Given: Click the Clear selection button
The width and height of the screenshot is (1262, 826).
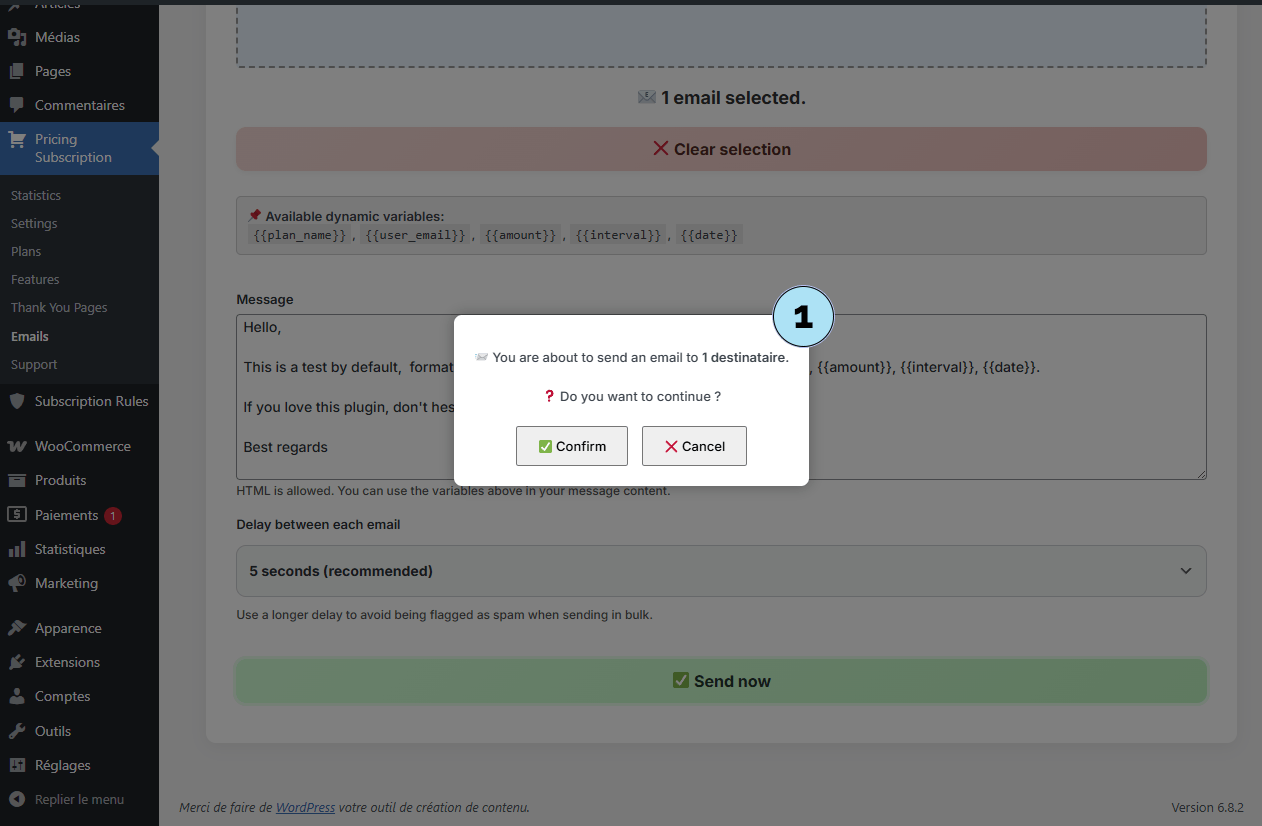Looking at the screenshot, I should click(720, 149).
